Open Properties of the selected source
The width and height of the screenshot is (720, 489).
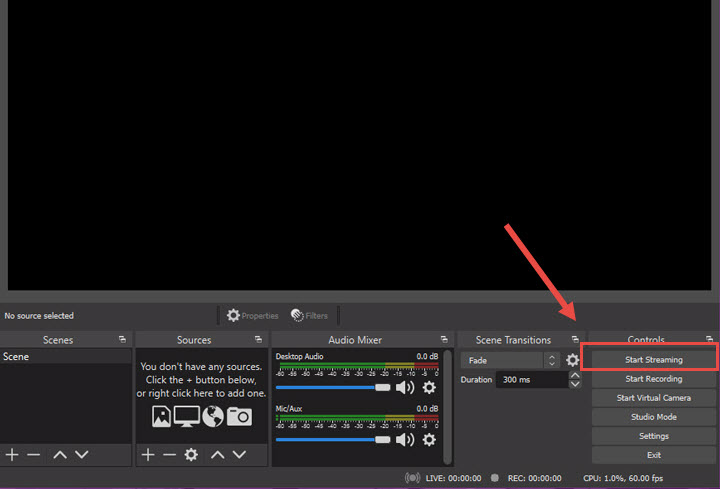point(253,315)
